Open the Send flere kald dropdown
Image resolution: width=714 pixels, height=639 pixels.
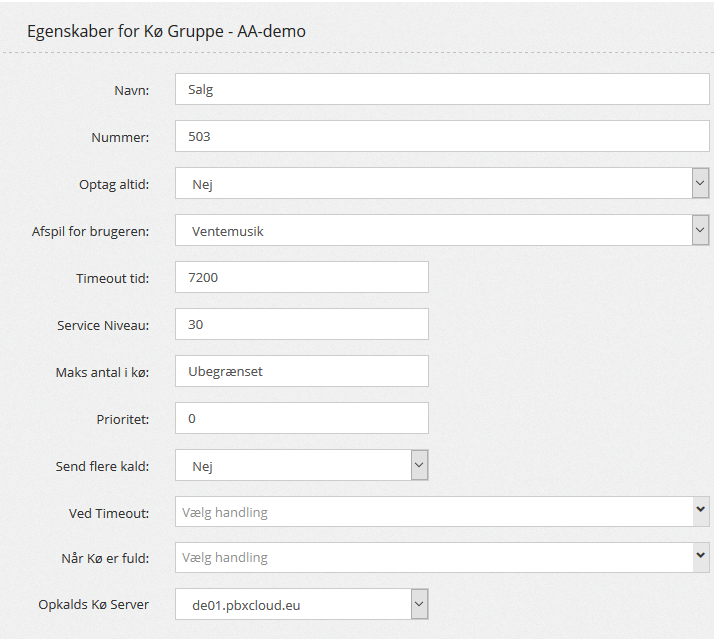(301, 465)
